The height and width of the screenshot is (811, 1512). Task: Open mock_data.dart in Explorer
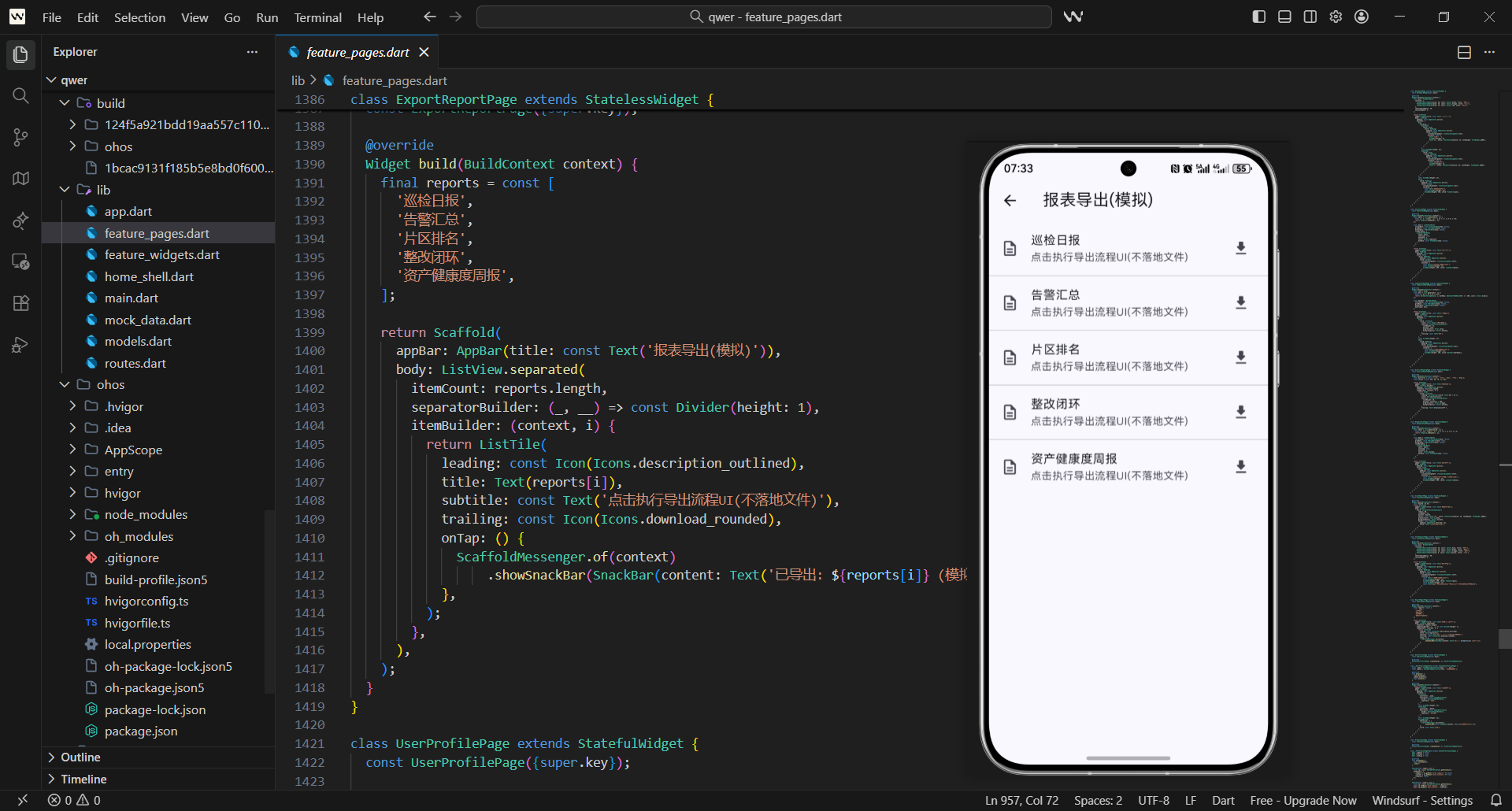(147, 320)
